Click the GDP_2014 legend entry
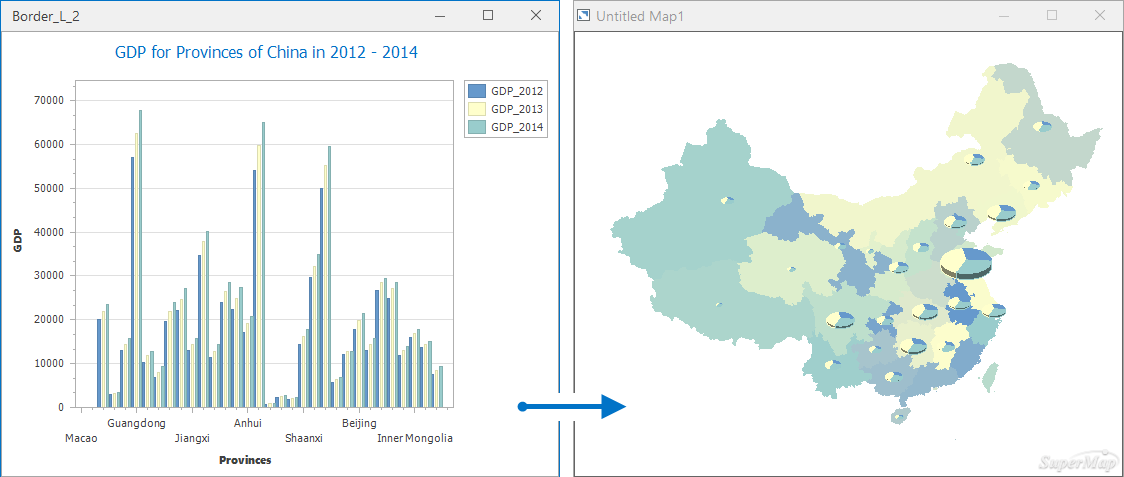This screenshot has width=1124, height=477. pyautogui.click(x=516, y=127)
